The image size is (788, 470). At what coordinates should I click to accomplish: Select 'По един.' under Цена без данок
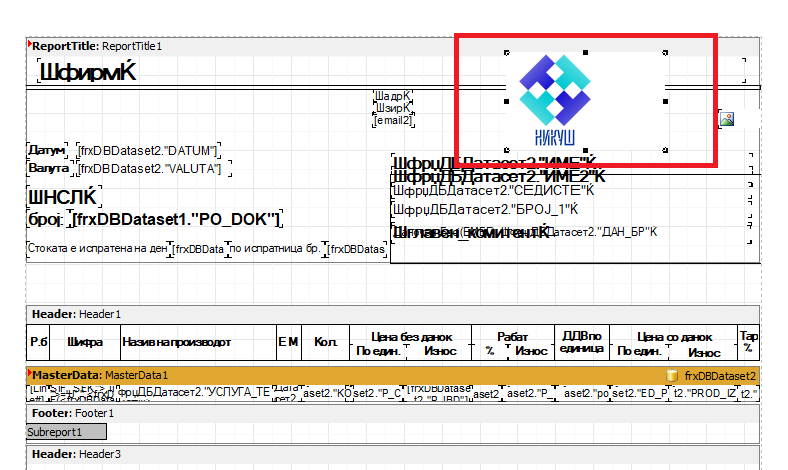(x=378, y=351)
